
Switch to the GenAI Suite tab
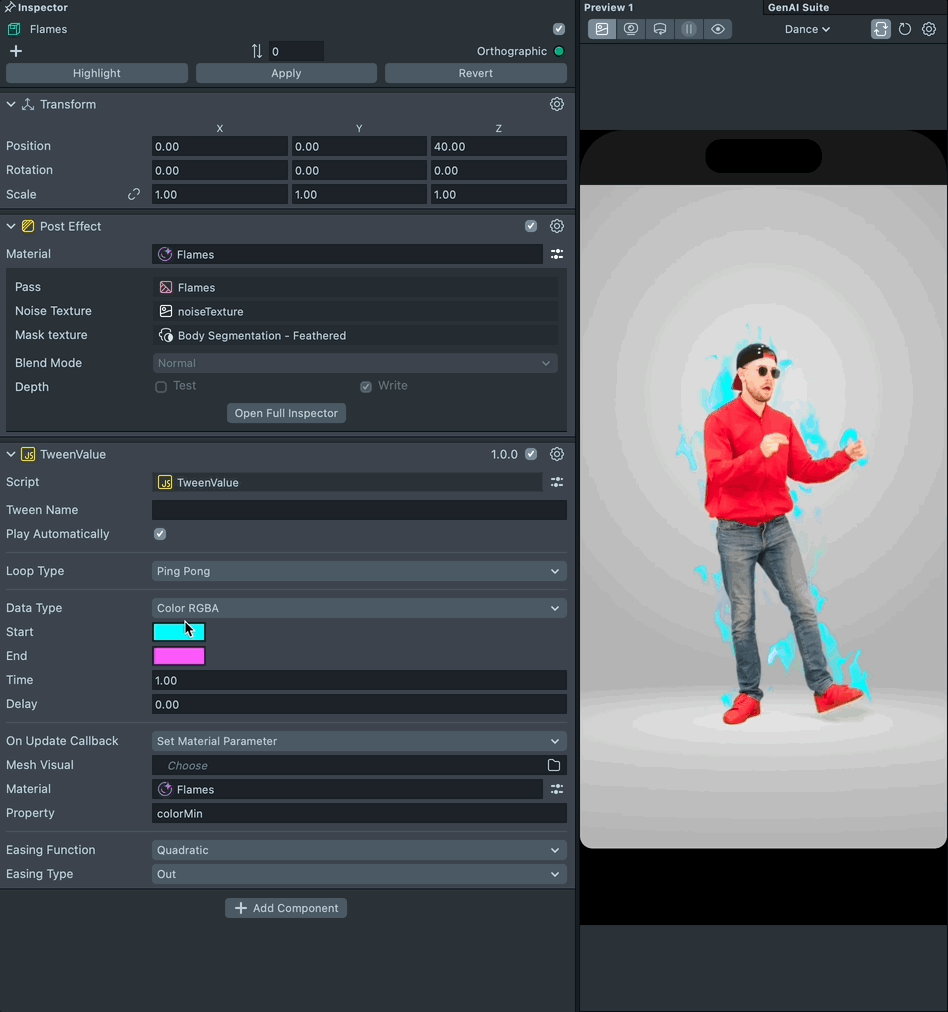coord(798,7)
